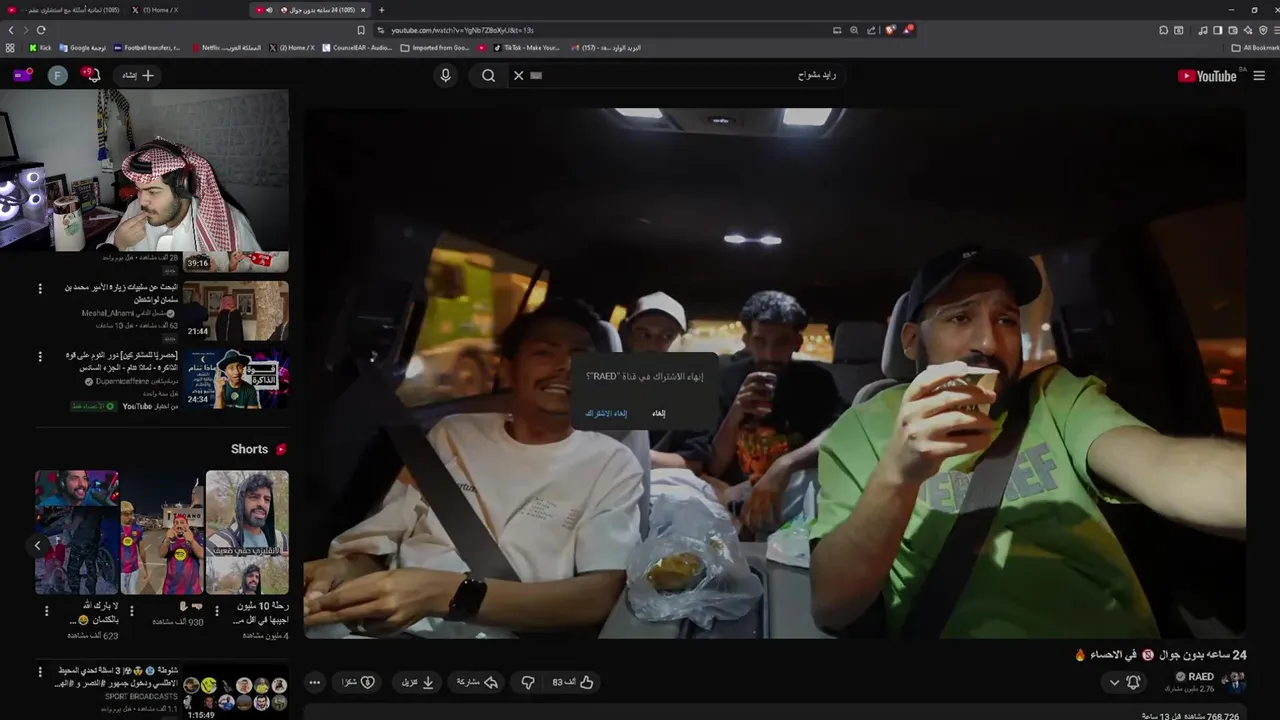Screen dimensions: 1280x720
Task: Open the Brave Wallet icon
Action: point(1232,30)
